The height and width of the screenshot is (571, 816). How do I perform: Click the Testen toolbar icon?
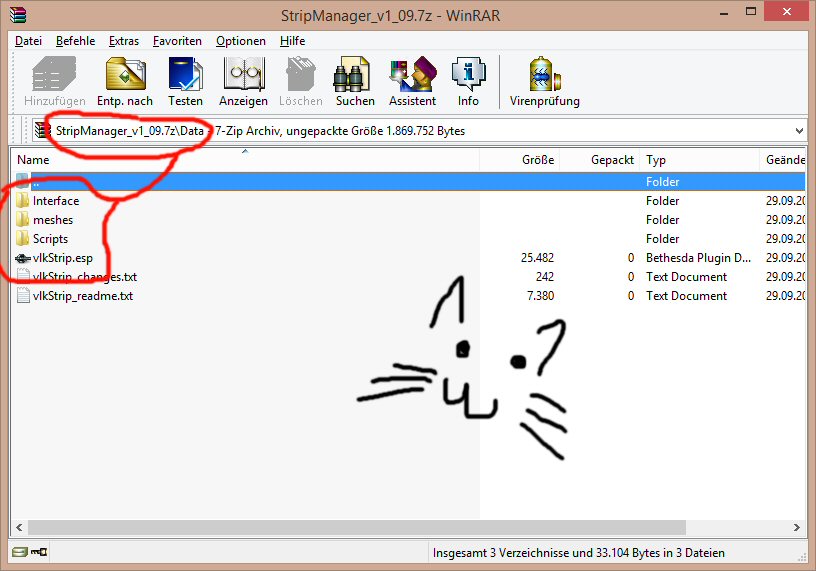click(185, 74)
